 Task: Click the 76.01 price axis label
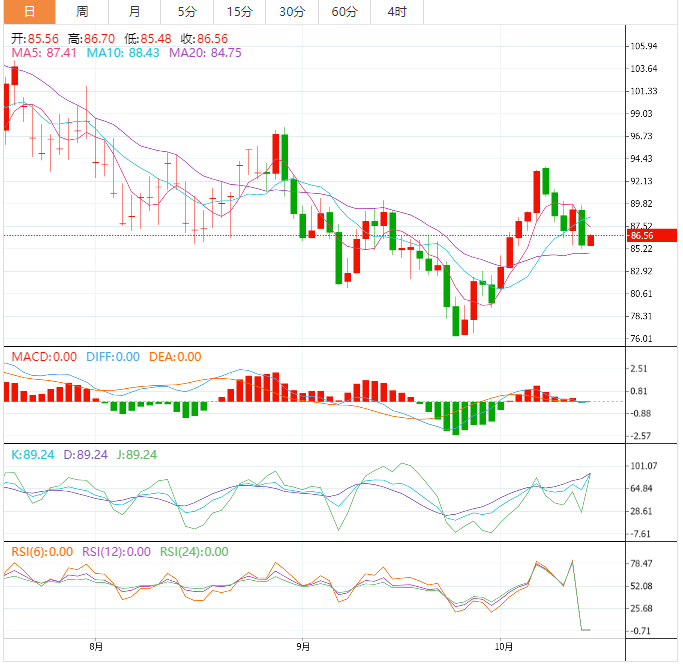[641, 339]
